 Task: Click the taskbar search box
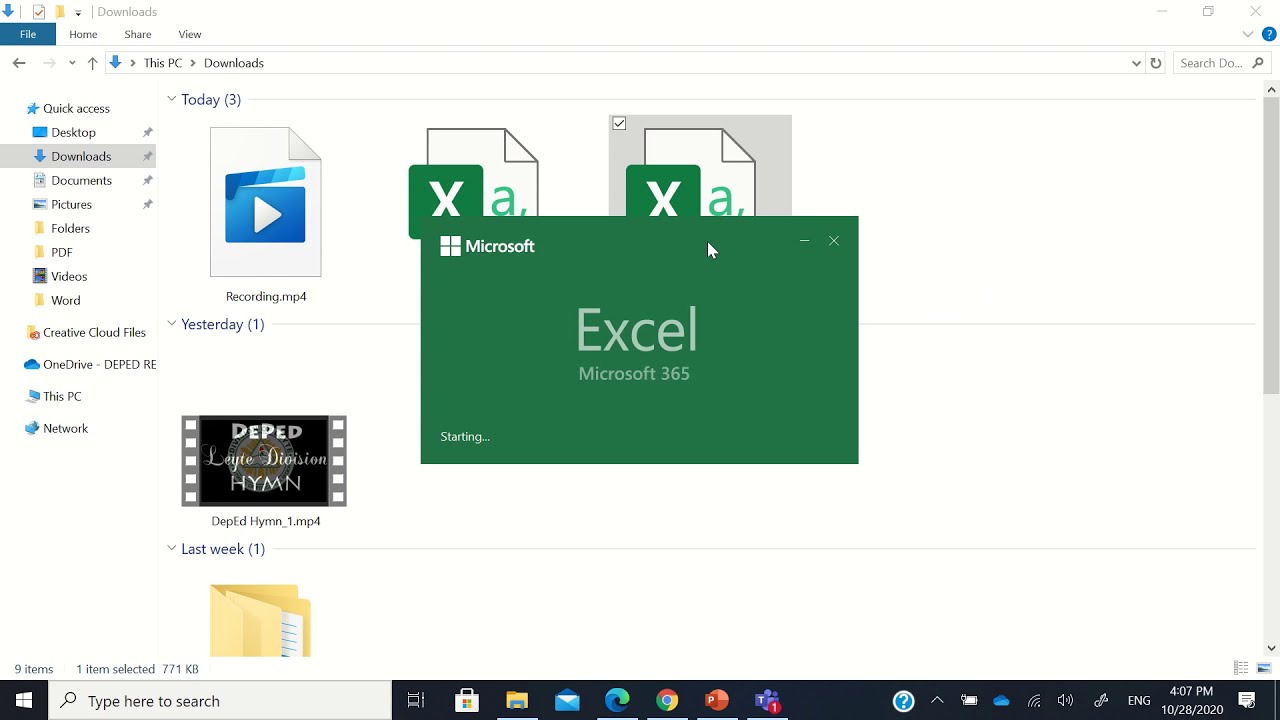220,701
